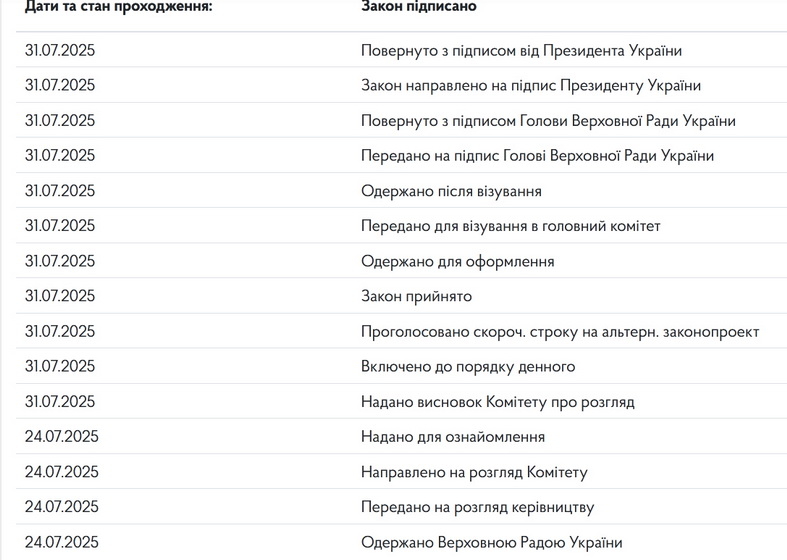Select 'Проголосовано скороч. строку на альтерн. законопроект'

pyautogui.click(x=560, y=331)
